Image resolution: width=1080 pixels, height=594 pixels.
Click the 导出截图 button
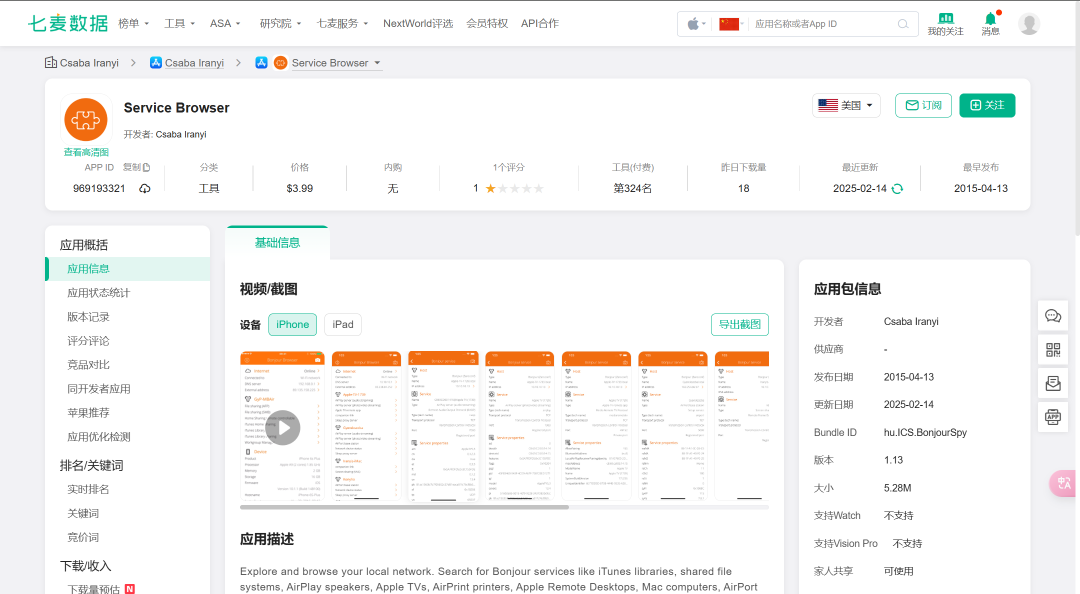click(740, 325)
